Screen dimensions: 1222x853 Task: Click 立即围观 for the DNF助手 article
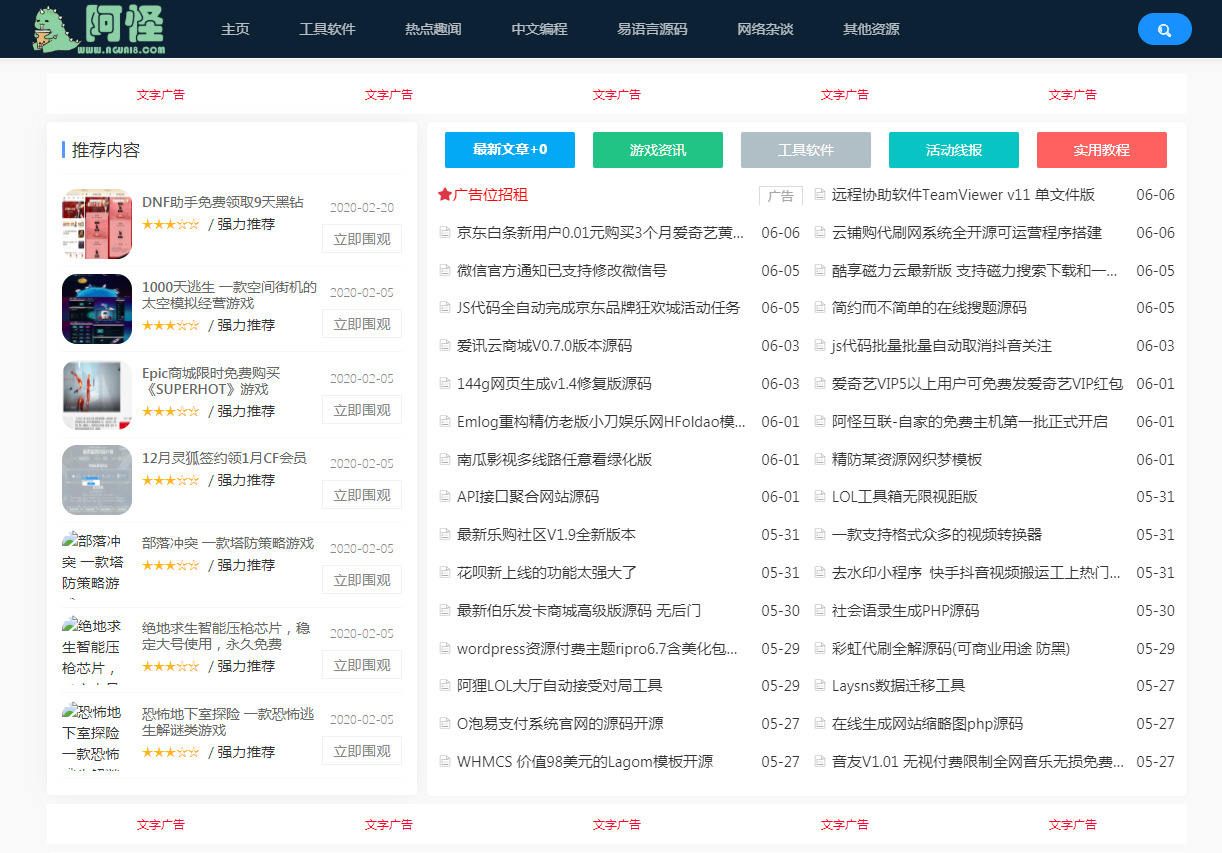coord(361,238)
